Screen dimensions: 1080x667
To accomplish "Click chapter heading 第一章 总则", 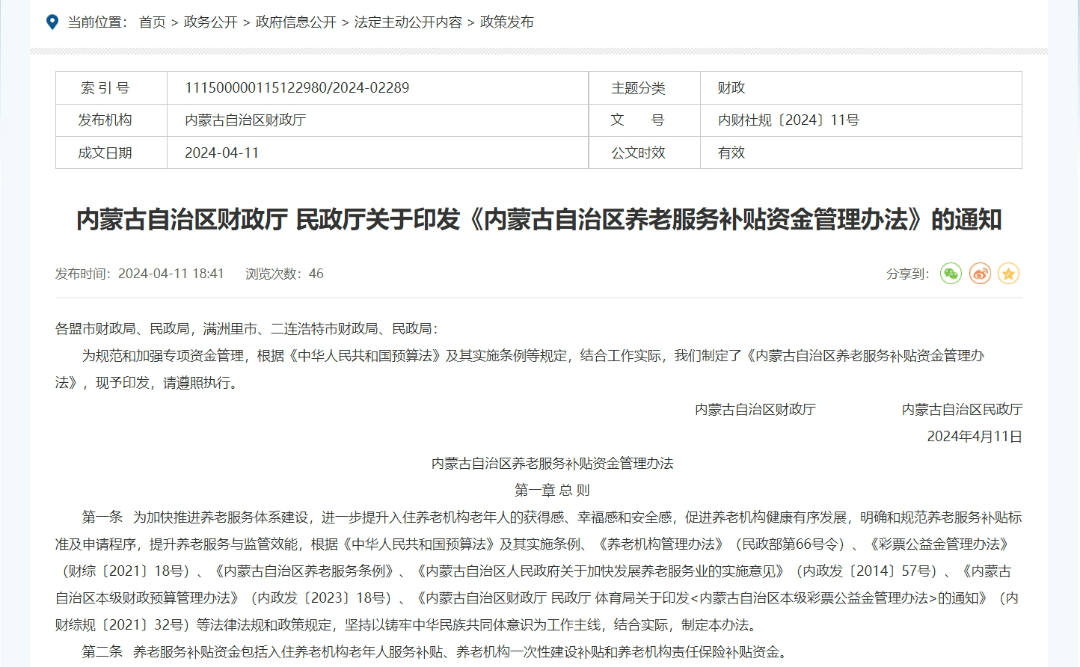I will pos(552,490).
